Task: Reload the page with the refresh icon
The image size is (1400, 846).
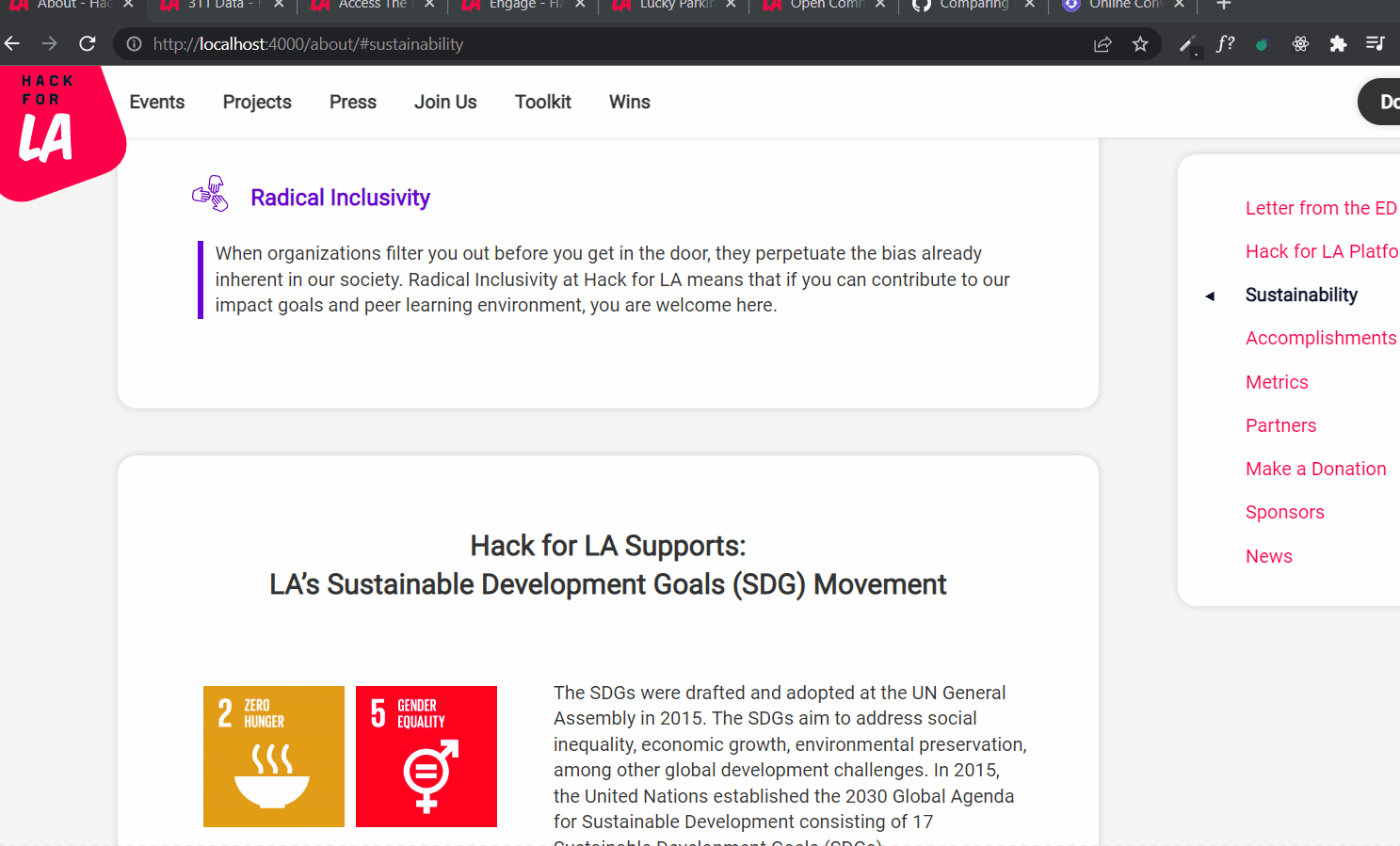Action: (88, 43)
